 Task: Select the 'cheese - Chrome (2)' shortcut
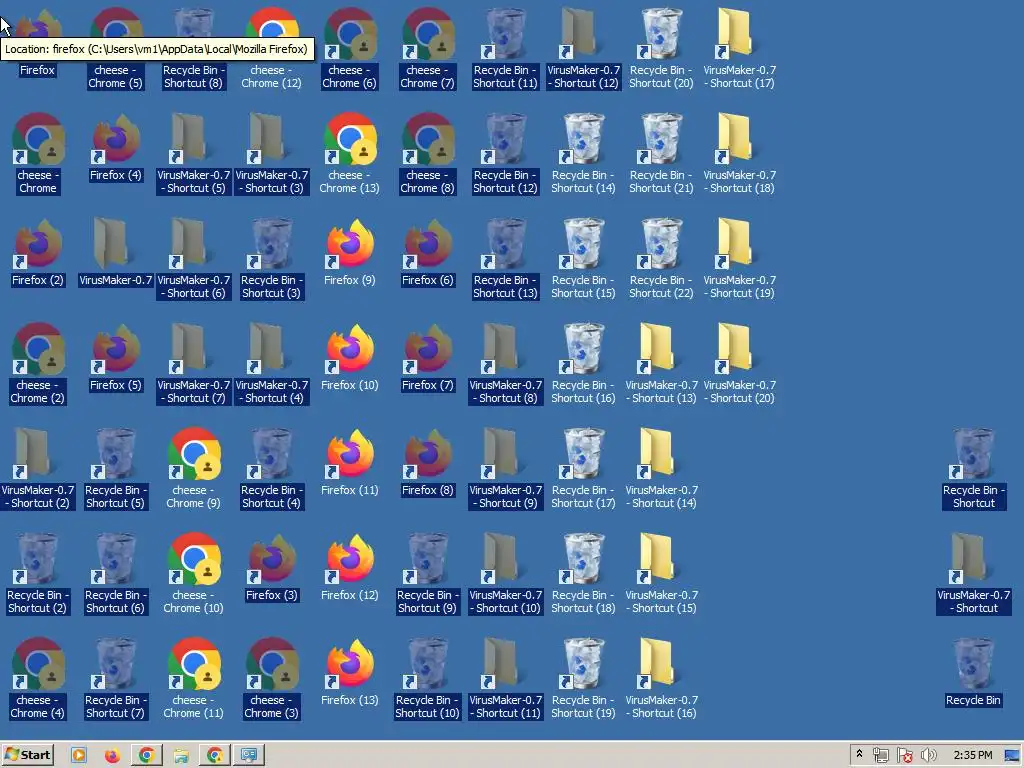(x=37, y=364)
